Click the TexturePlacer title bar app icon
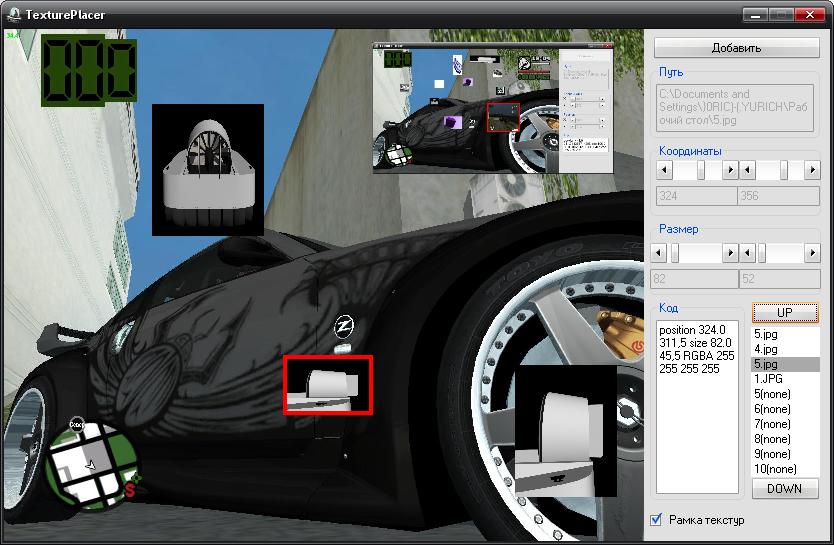 click(13, 14)
